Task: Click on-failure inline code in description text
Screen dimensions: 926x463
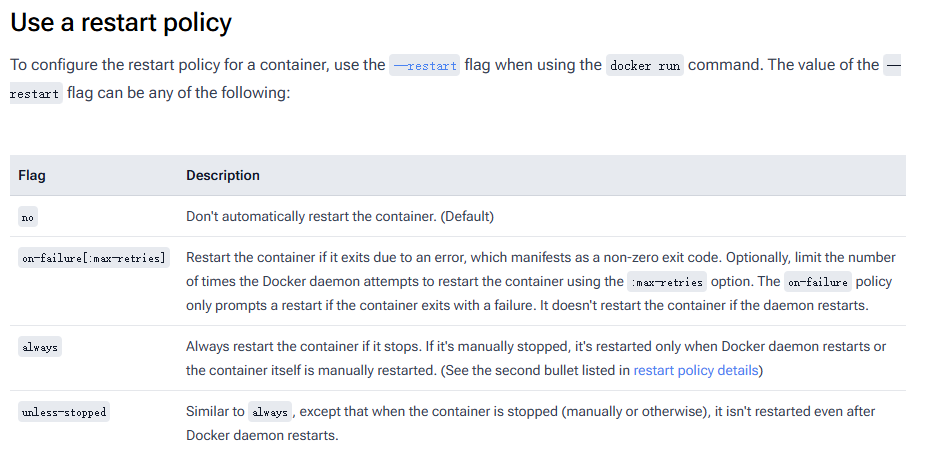Action: point(816,282)
